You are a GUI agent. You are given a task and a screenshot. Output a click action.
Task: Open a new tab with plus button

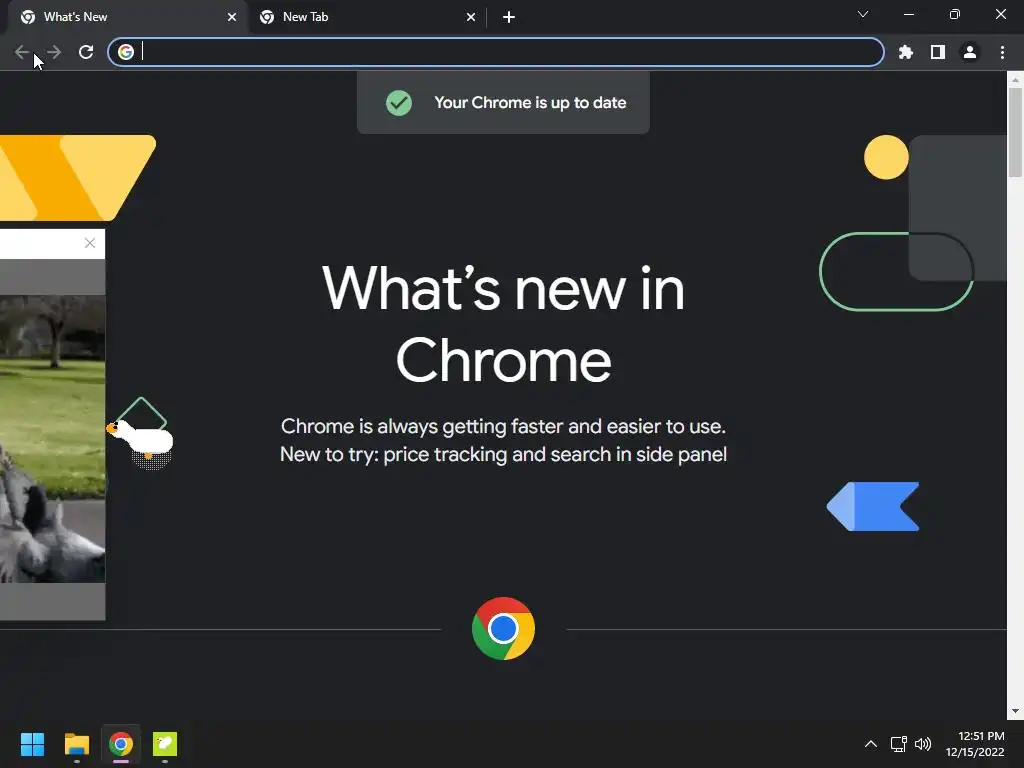[x=509, y=17]
